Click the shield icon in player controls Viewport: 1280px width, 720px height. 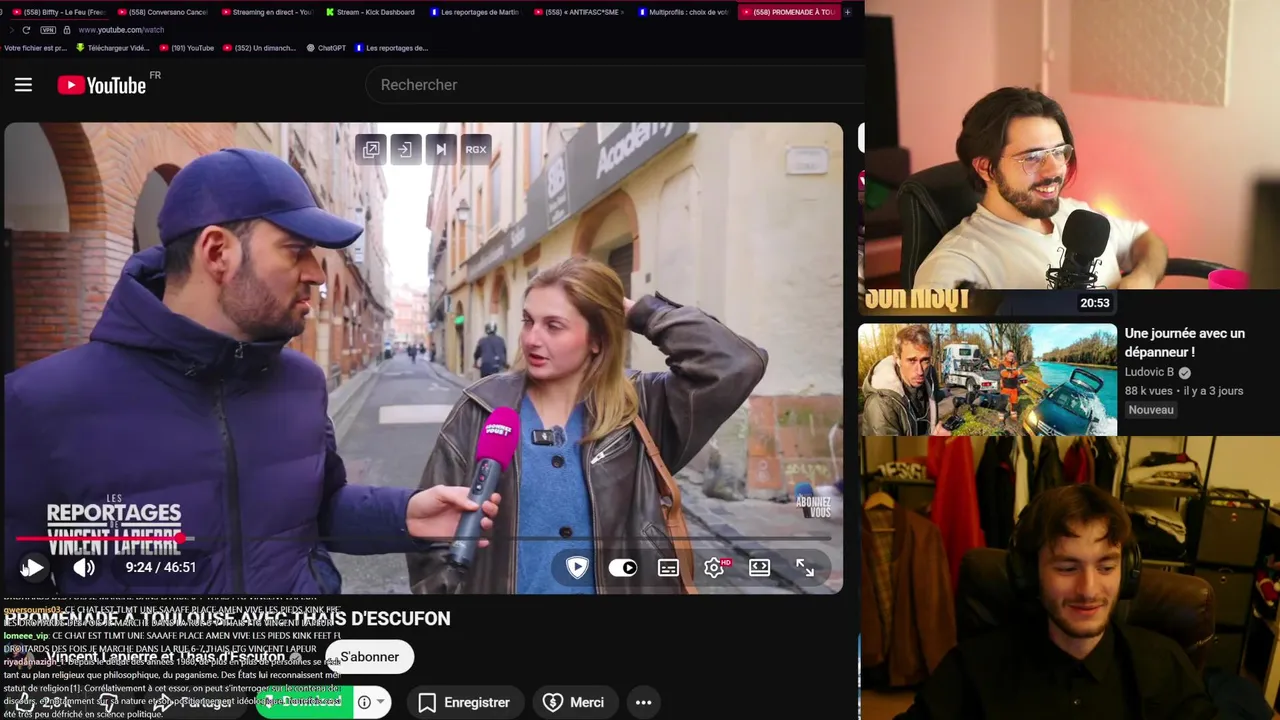[x=577, y=567]
